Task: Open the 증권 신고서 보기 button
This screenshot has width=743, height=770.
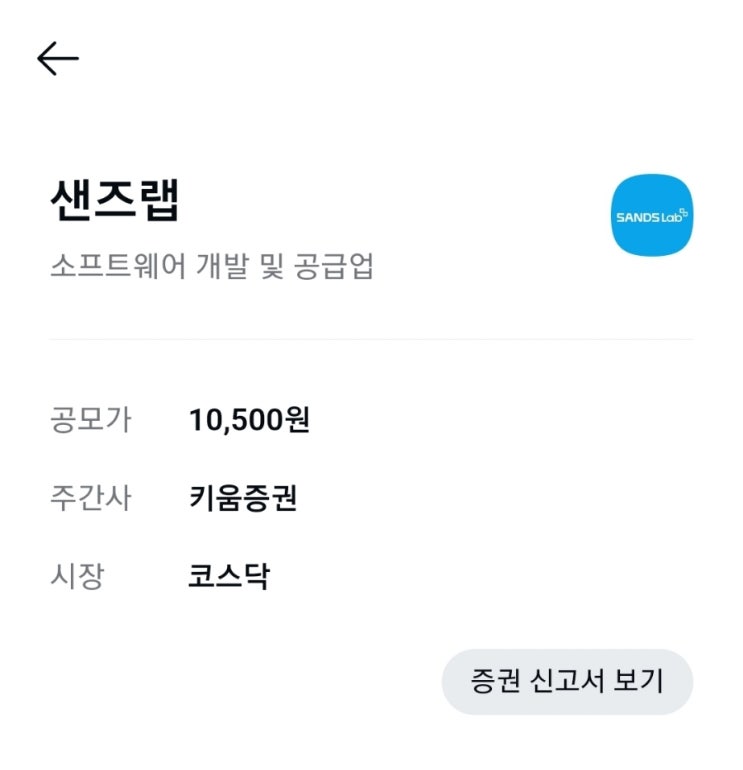Action: pos(567,681)
